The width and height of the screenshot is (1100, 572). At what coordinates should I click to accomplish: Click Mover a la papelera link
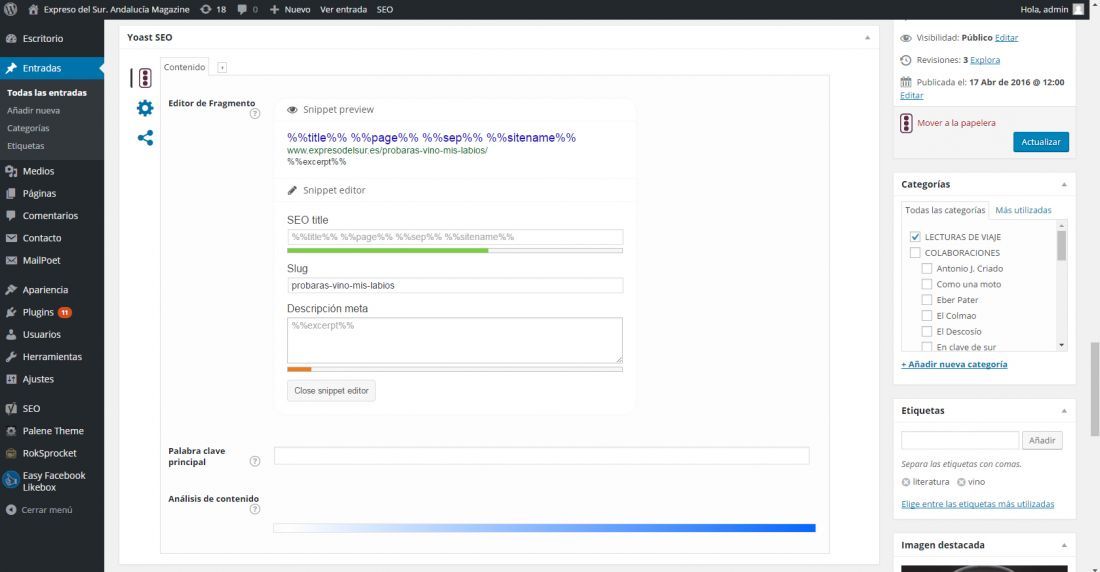click(956, 123)
